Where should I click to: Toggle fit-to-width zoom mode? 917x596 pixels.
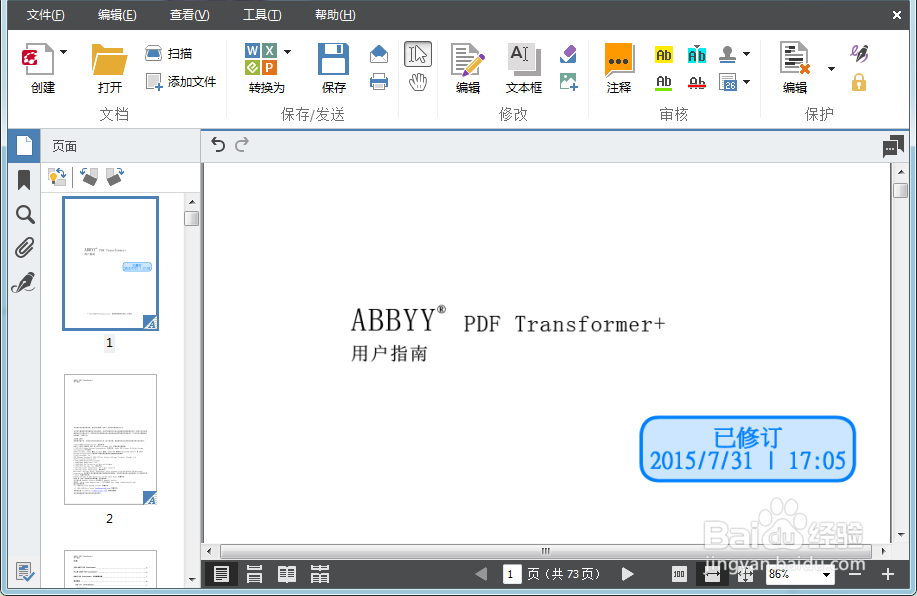tap(712, 574)
